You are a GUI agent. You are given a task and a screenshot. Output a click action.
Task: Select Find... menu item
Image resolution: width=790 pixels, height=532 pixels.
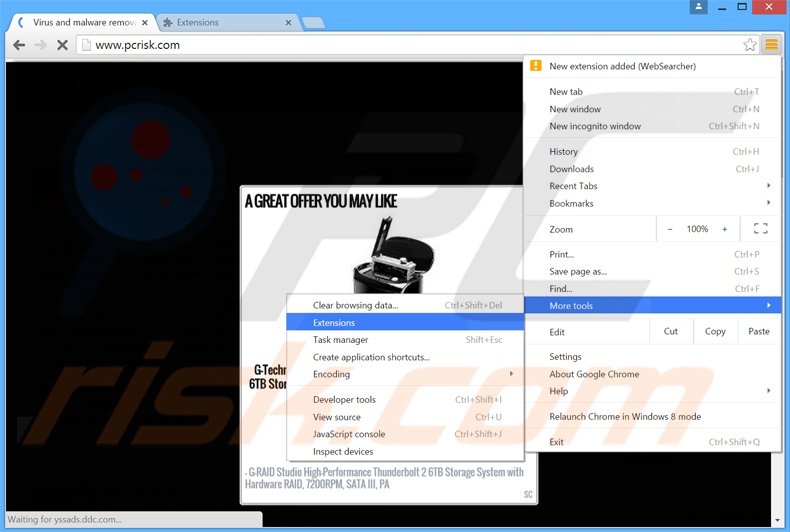click(653, 289)
